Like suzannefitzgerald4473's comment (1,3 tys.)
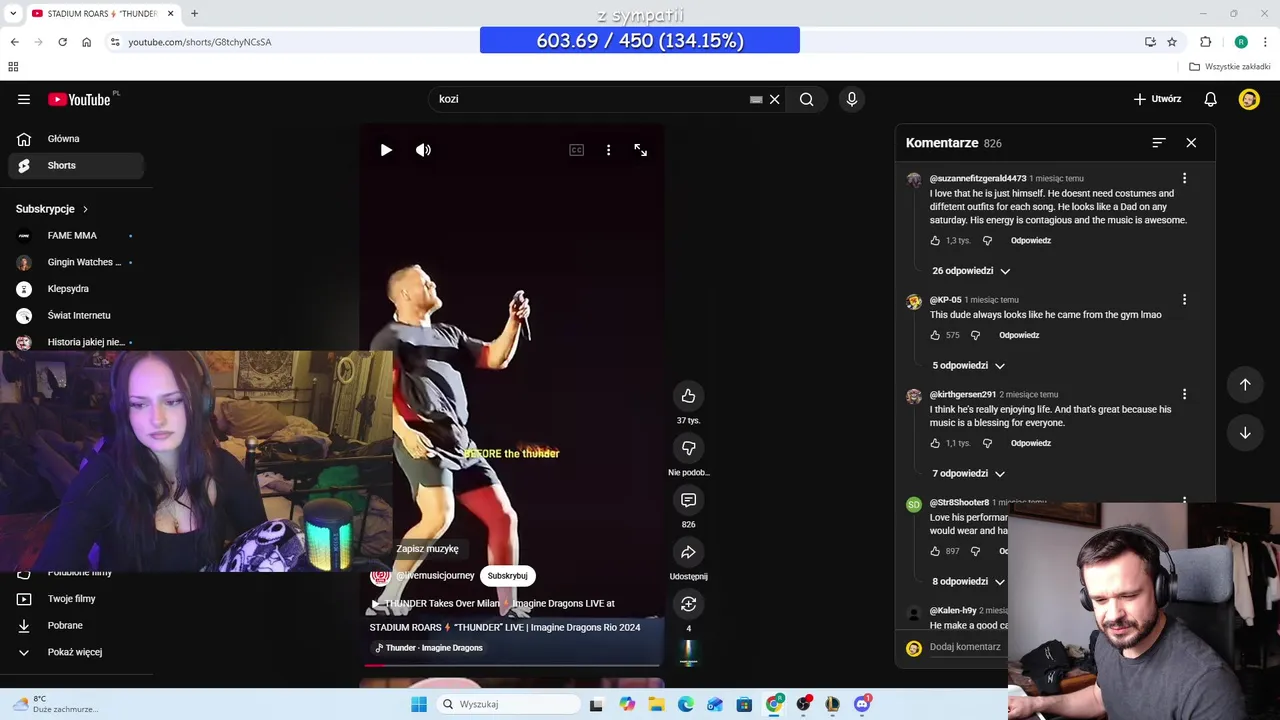The height and width of the screenshot is (720, 1280). click(x=935, y=241)
